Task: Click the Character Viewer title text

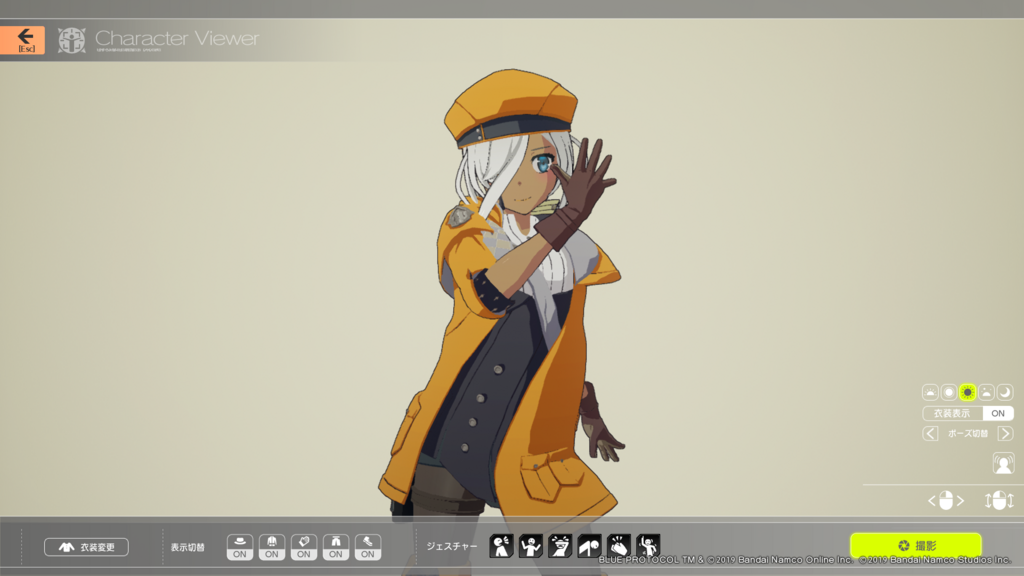Action: coord(177,38)
